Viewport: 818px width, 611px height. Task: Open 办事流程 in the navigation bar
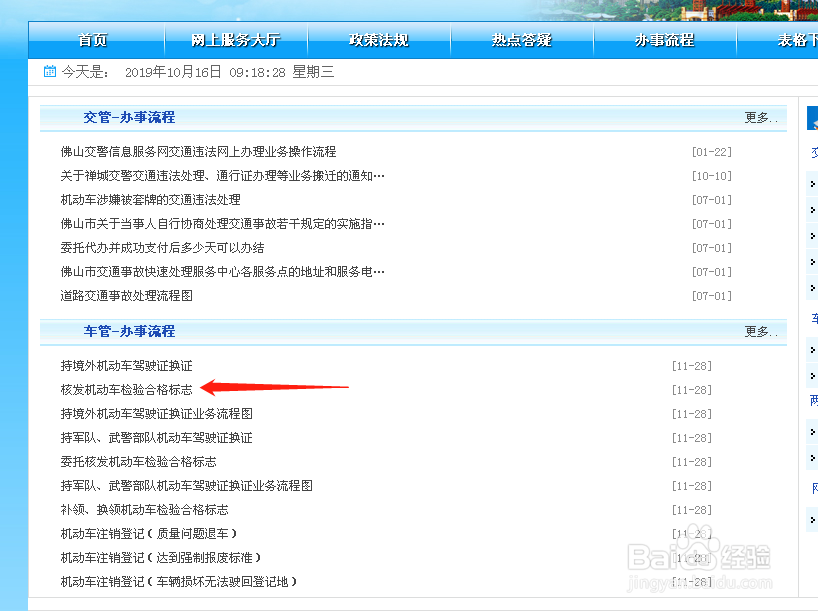click(665, 40)
